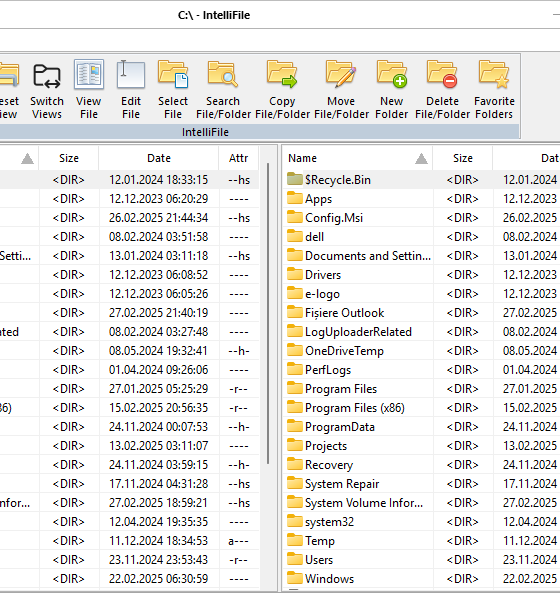Sort right pane by Name column header
The width and height of the screenshot is (560, 593).
point(357,158)
